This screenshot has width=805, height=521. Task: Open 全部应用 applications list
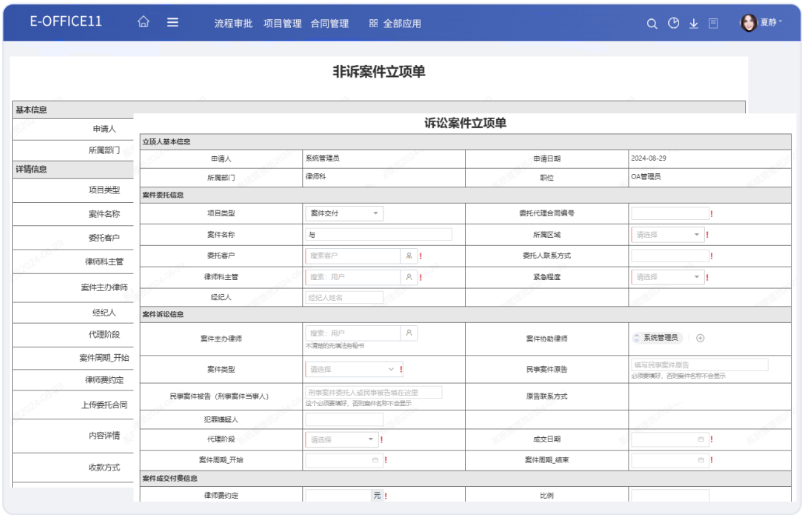pyautogui.click(x=395, y=23)
